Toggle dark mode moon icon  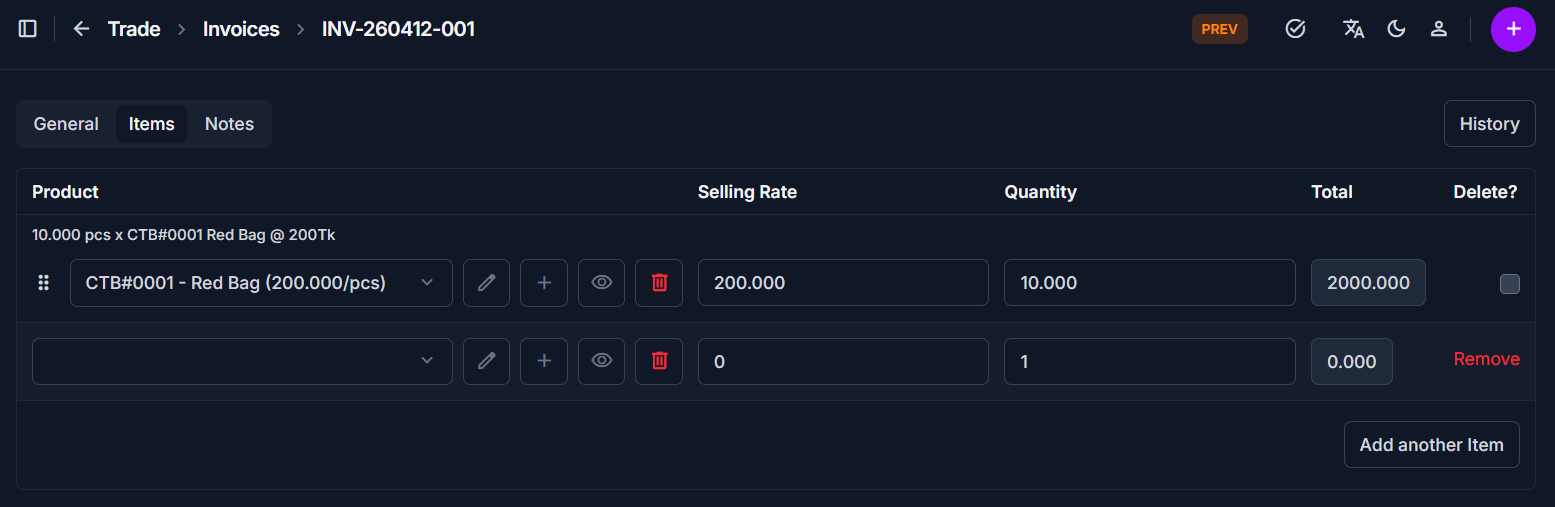coord(1397,29)
